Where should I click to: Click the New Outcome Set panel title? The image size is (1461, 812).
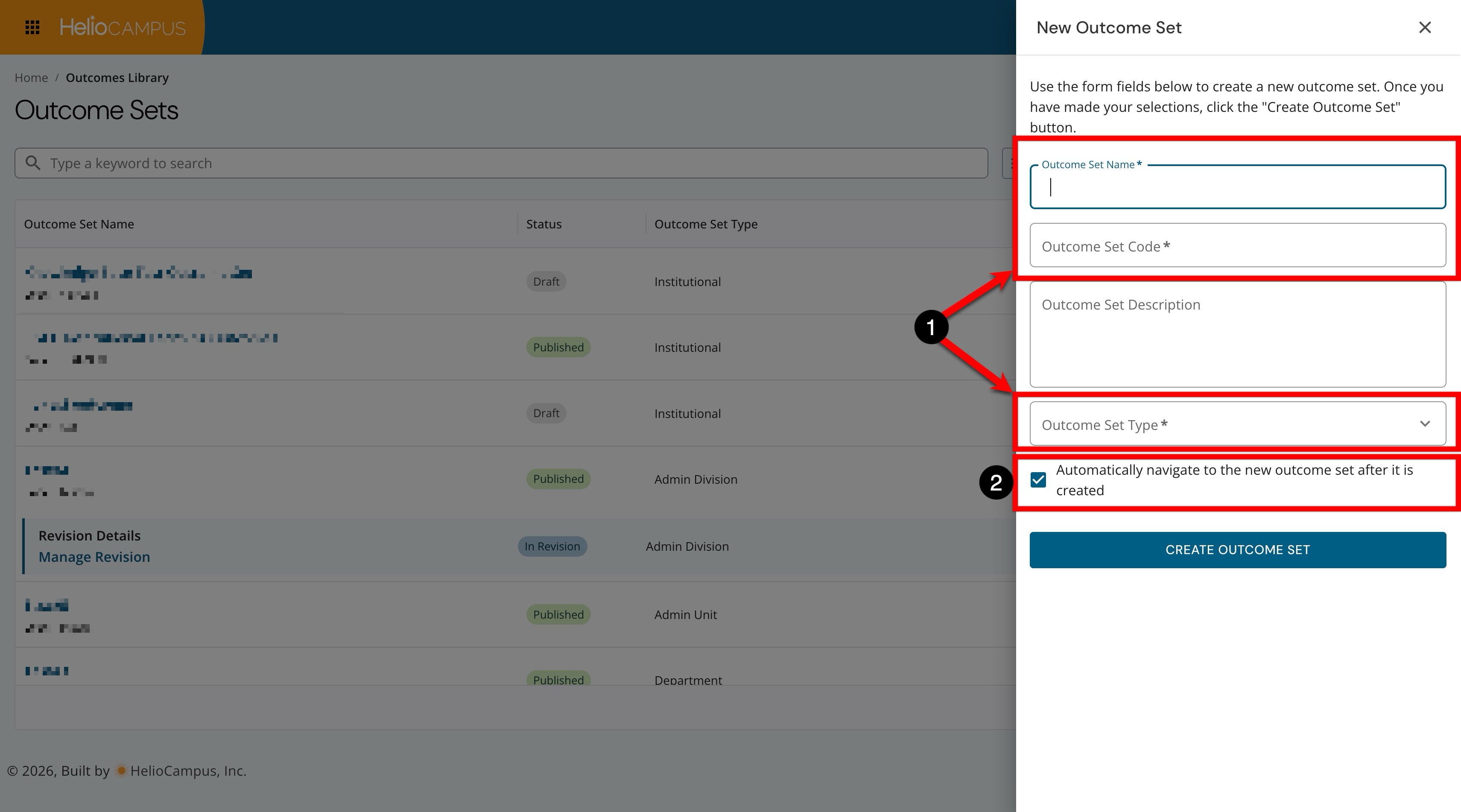[1109, 27]
